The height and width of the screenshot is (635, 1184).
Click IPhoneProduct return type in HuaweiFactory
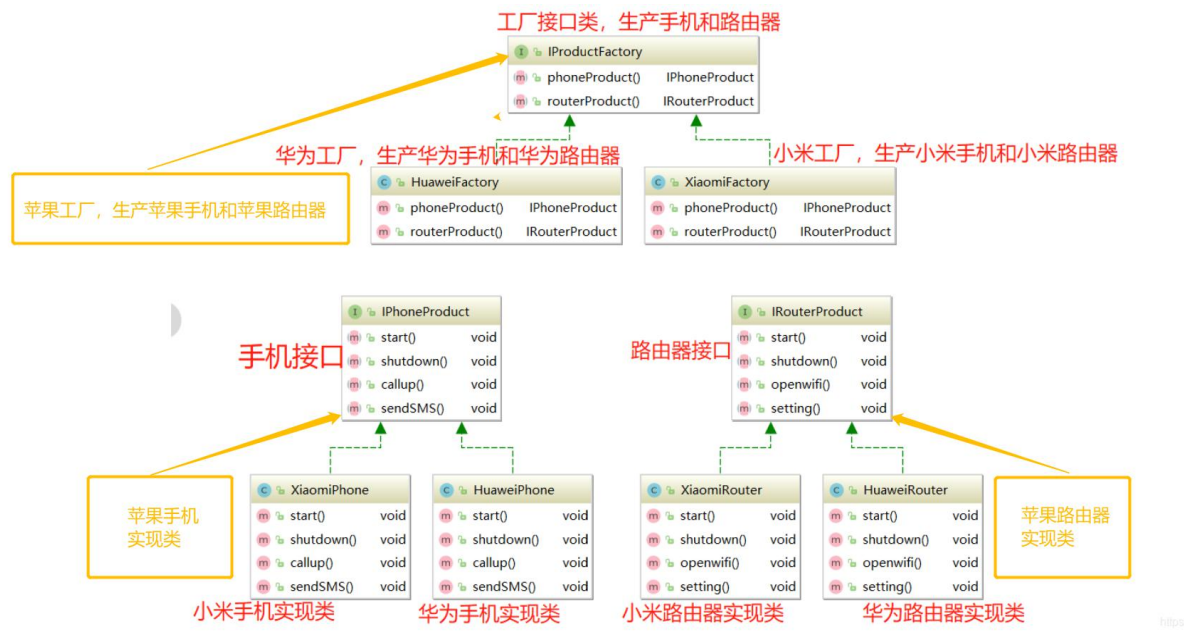point(573,208)
